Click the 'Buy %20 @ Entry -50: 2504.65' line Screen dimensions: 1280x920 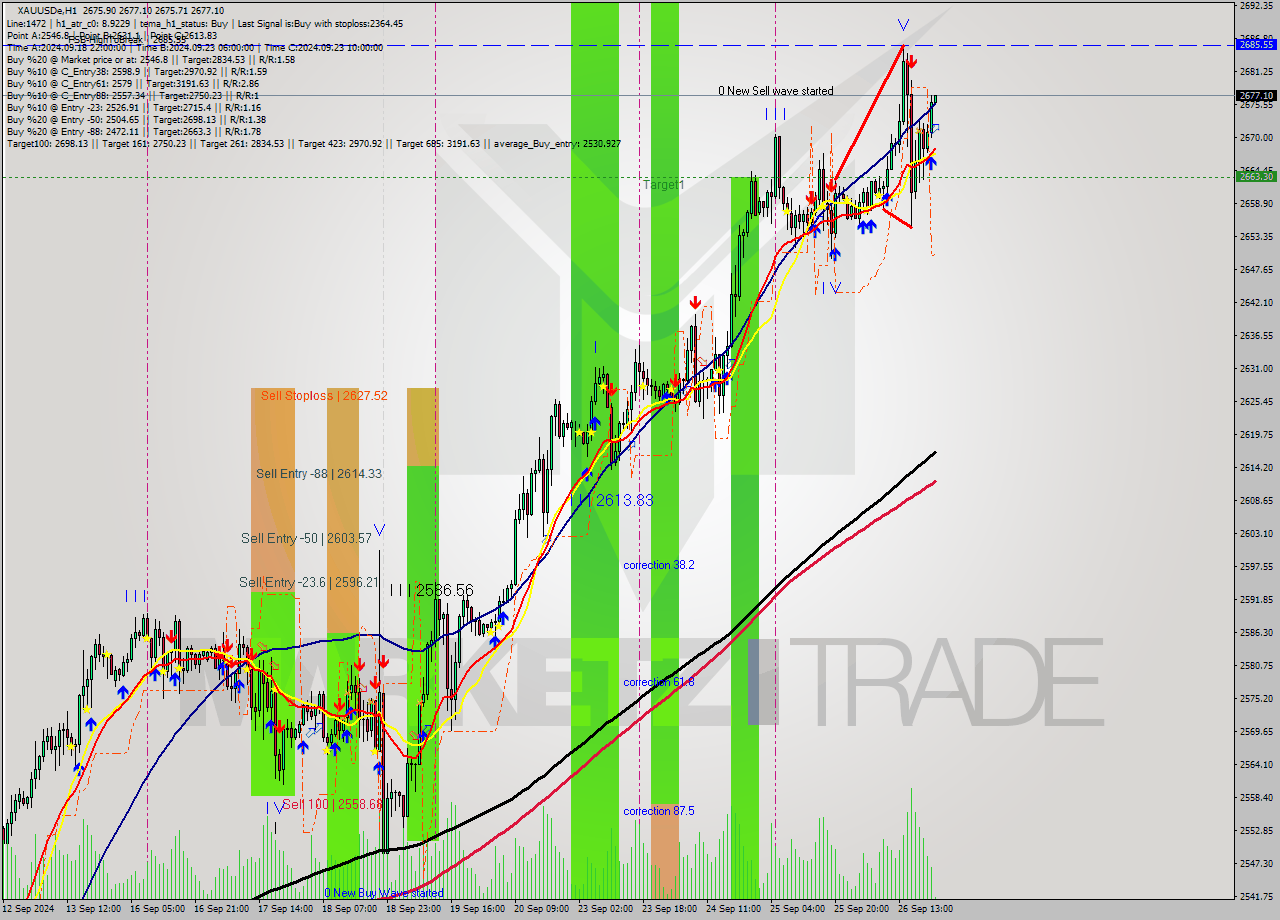[136, 119]
